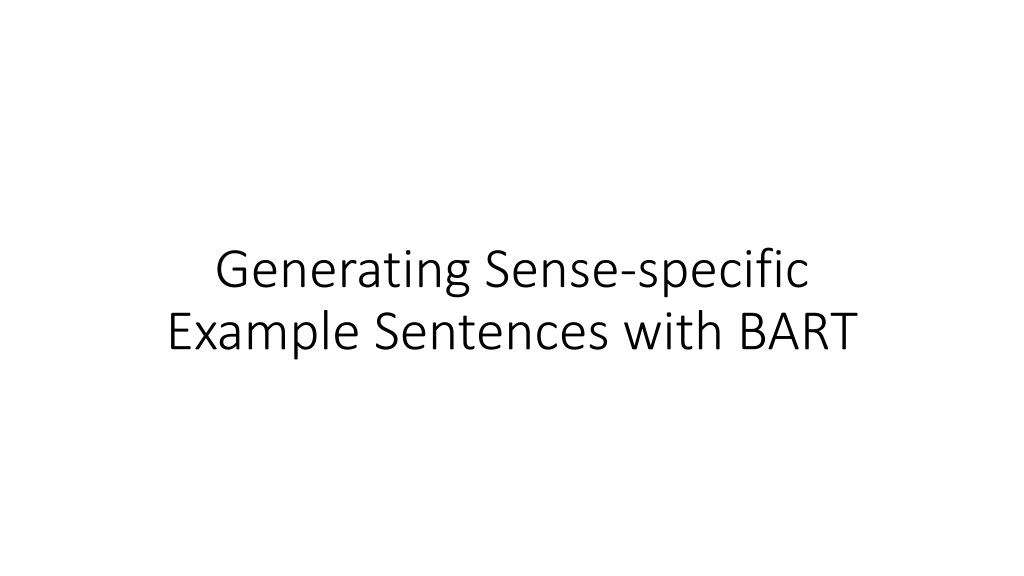
Task: Click the word "Generating" in the title
Action: (343, 272)
